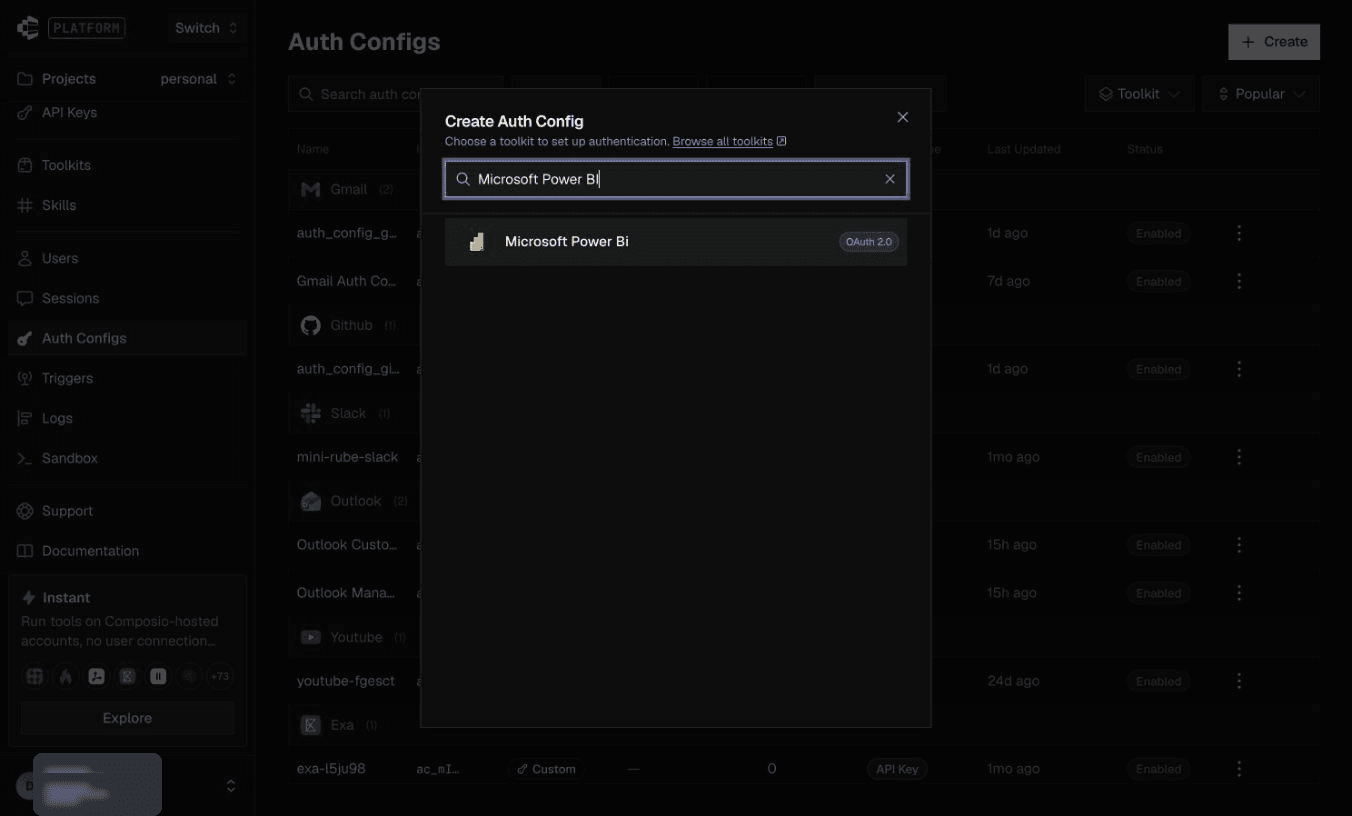This screenshot has width=1352, height=816.
Task: Open the Popular sort dropdown
Action: [x=1261, y=94]
